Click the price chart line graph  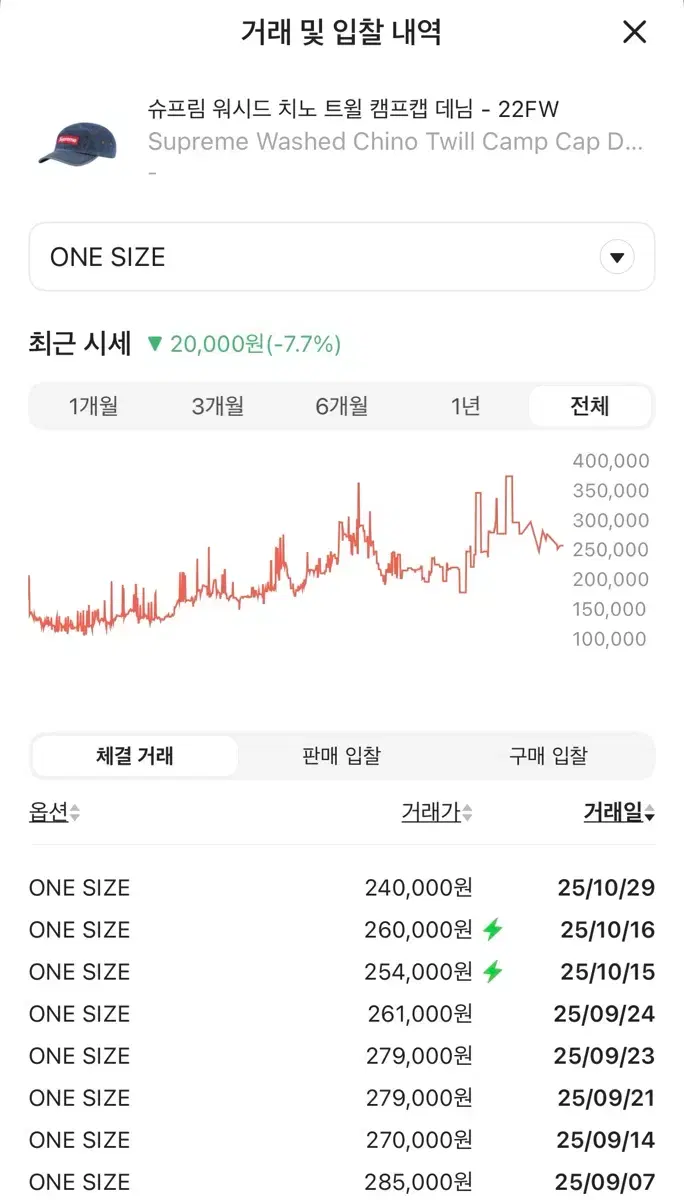pos(296,556)
